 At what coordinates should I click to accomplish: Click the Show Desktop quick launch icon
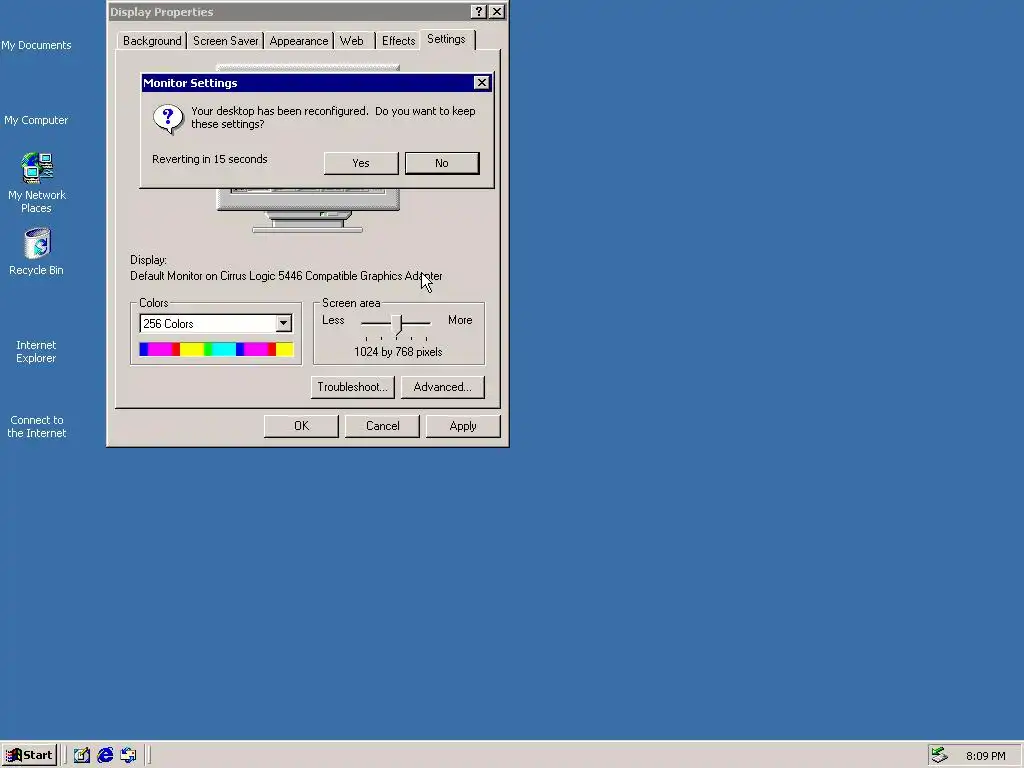[x=82, y=755]
